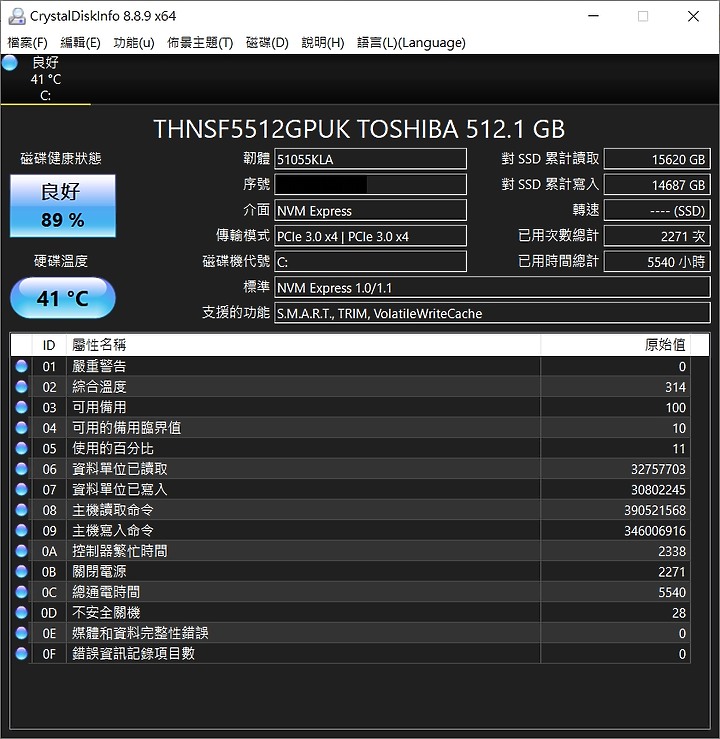Click the status orb for row 0D 不安全關機
This screenshot has width=720, height=739.
[x=21, y=612]
